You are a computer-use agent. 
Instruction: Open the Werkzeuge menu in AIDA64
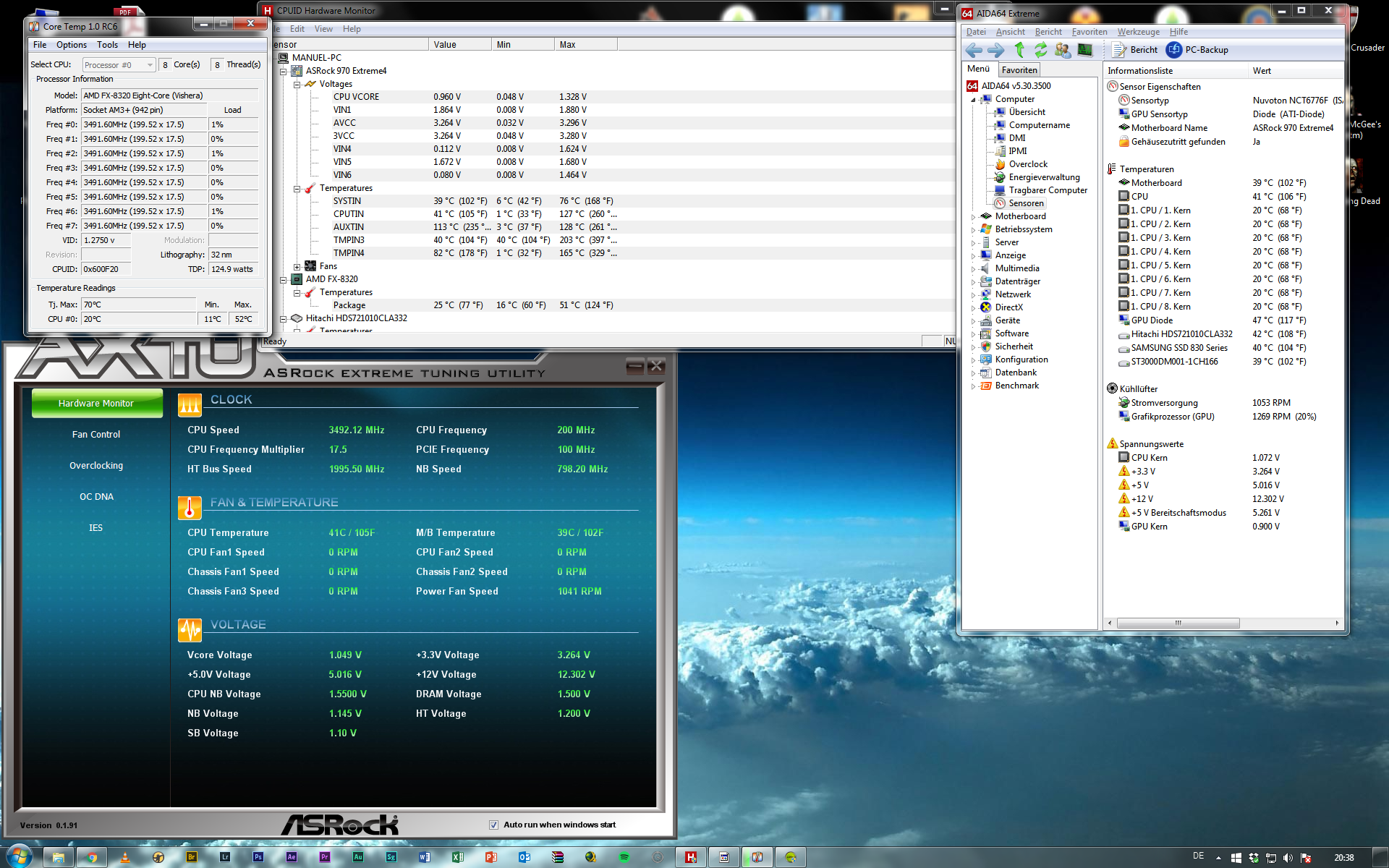(x=1138, y=32)
